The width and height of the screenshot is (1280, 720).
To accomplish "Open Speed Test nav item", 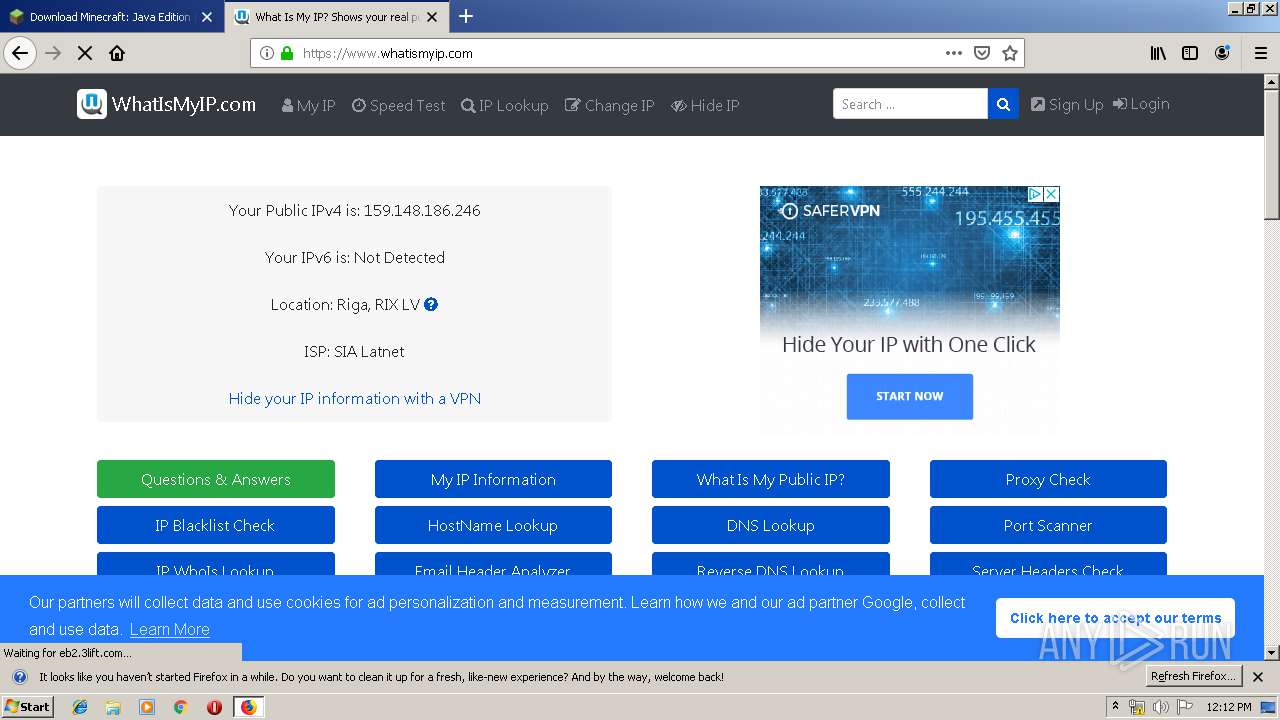I will (x=398, y=105).
